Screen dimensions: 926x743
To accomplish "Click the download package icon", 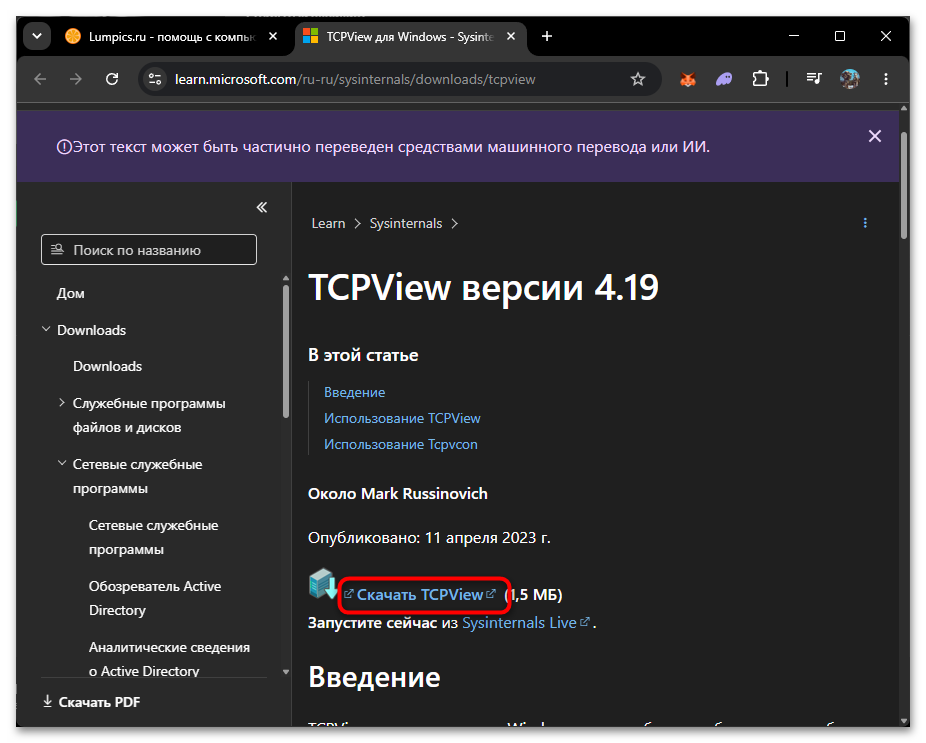I will coord(322,584).
